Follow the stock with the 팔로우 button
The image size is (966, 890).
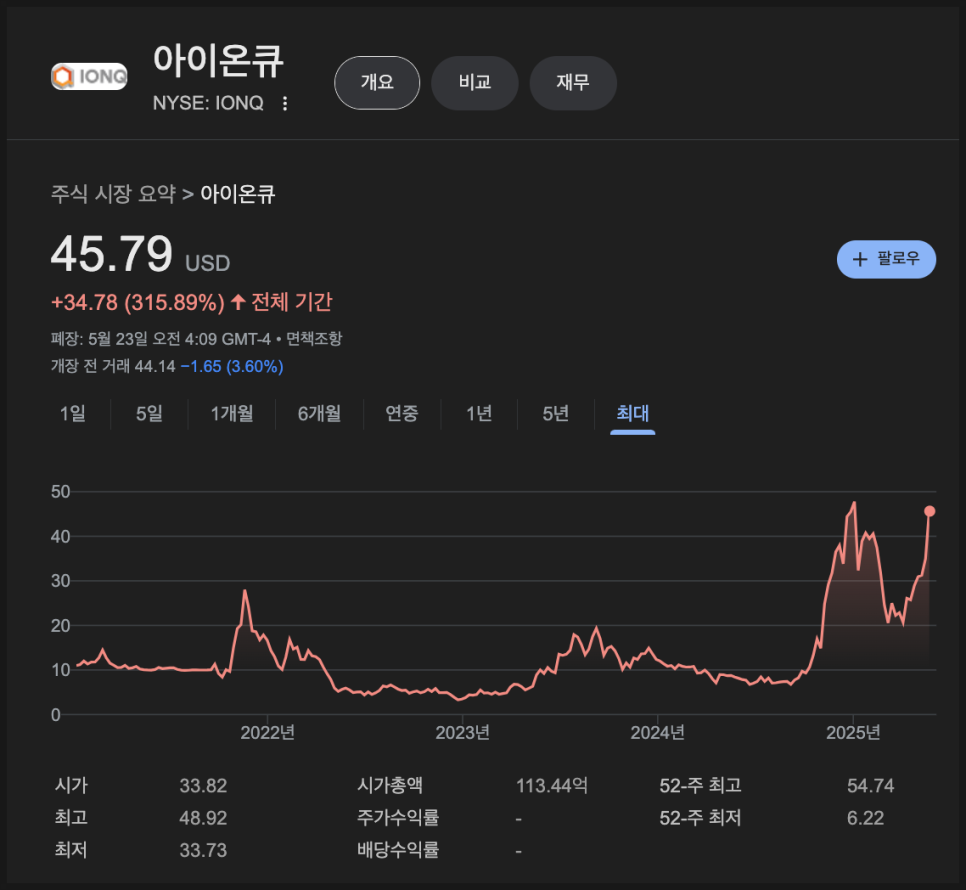point(886,259)
